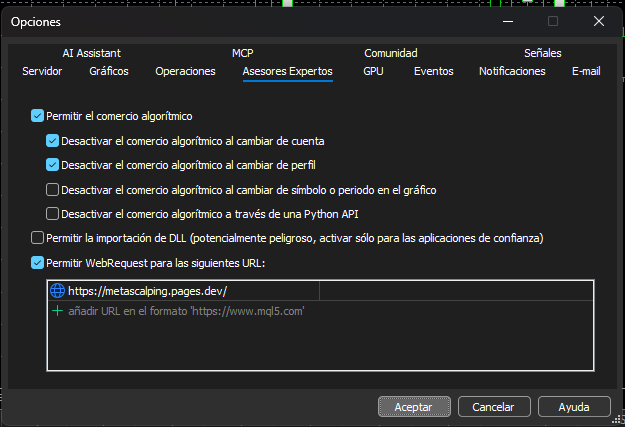
Task: Switch to the E-mail tab
Action: click(x=586, y=71)
